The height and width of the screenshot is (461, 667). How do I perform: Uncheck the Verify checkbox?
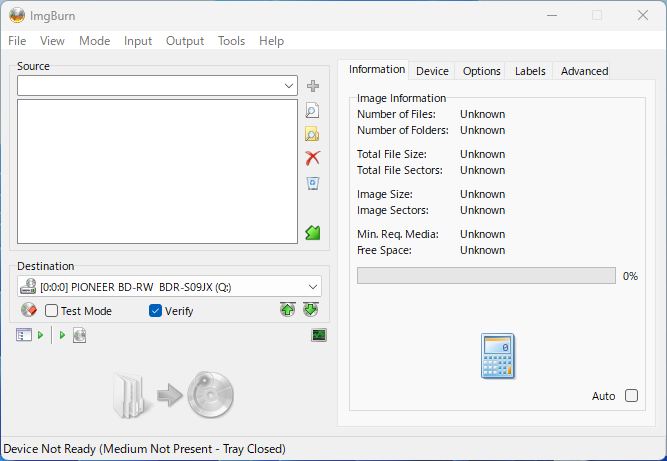[x=155, y=311]
